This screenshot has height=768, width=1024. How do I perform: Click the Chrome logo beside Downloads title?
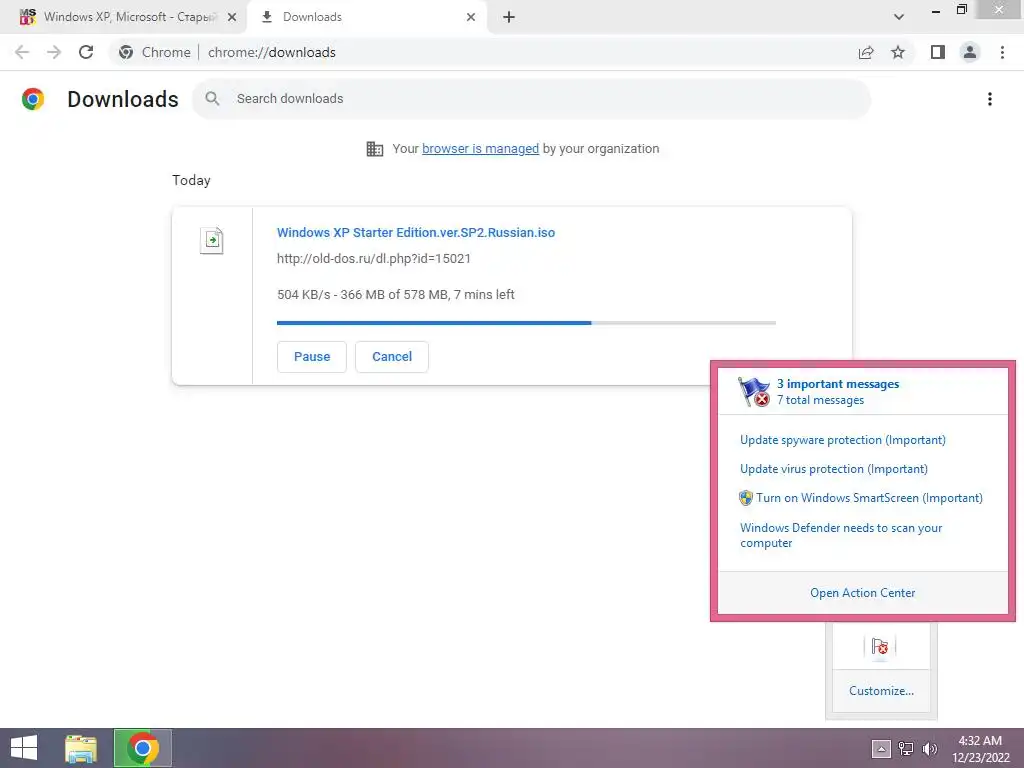point(33,99)
